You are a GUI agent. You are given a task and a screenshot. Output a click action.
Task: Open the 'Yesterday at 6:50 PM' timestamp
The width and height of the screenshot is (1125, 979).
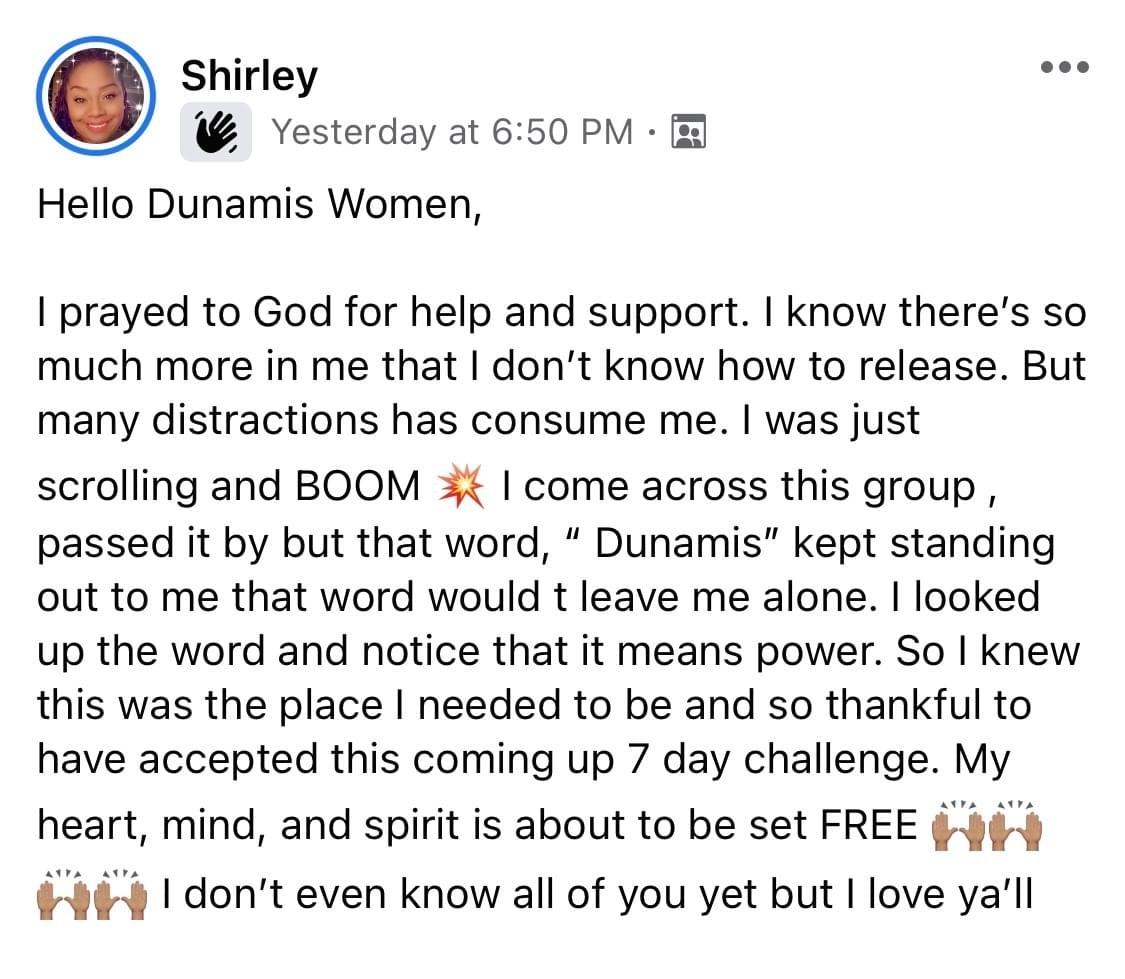(x=452, y=132)
